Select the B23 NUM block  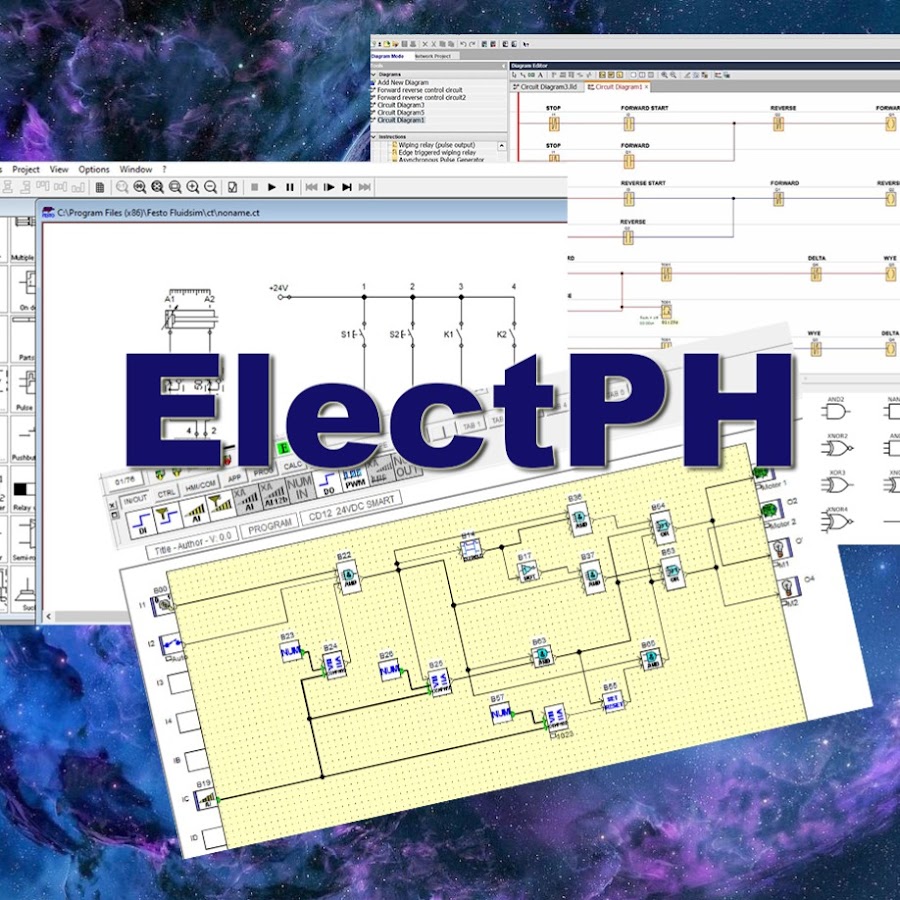291,651
